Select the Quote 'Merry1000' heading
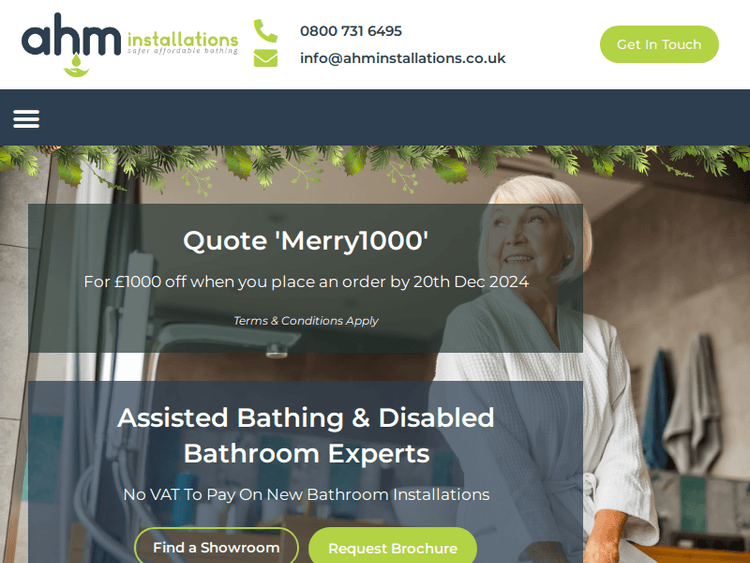This screenshot has width=750, height=563. click(306, 240)
